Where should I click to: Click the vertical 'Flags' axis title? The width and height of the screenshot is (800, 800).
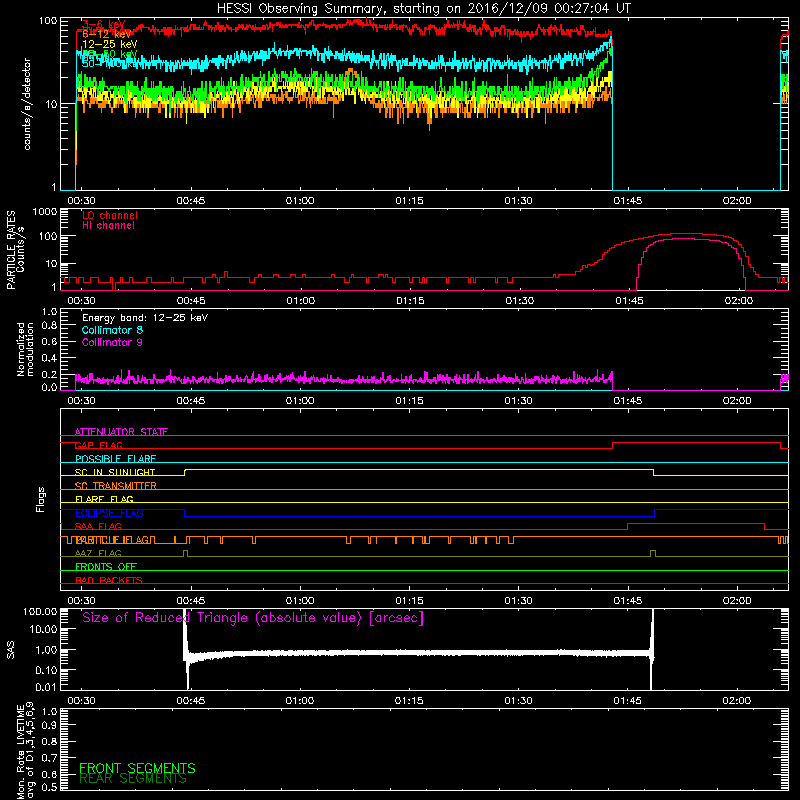click(40, 499)
